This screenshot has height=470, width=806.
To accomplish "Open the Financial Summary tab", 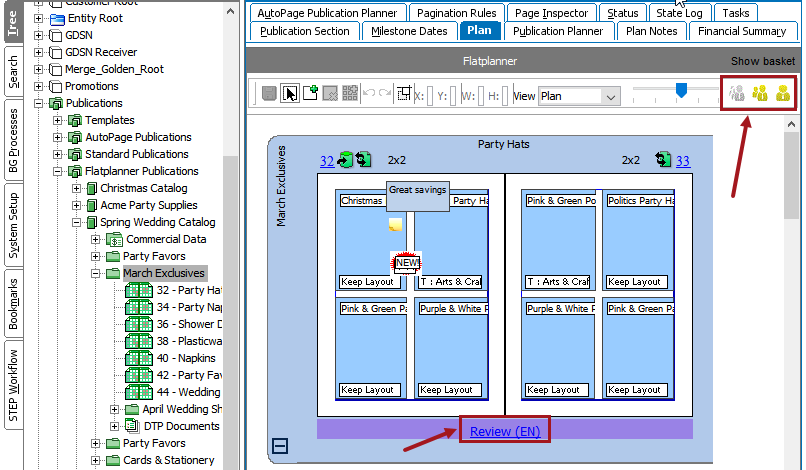I will tap(741, 31).
